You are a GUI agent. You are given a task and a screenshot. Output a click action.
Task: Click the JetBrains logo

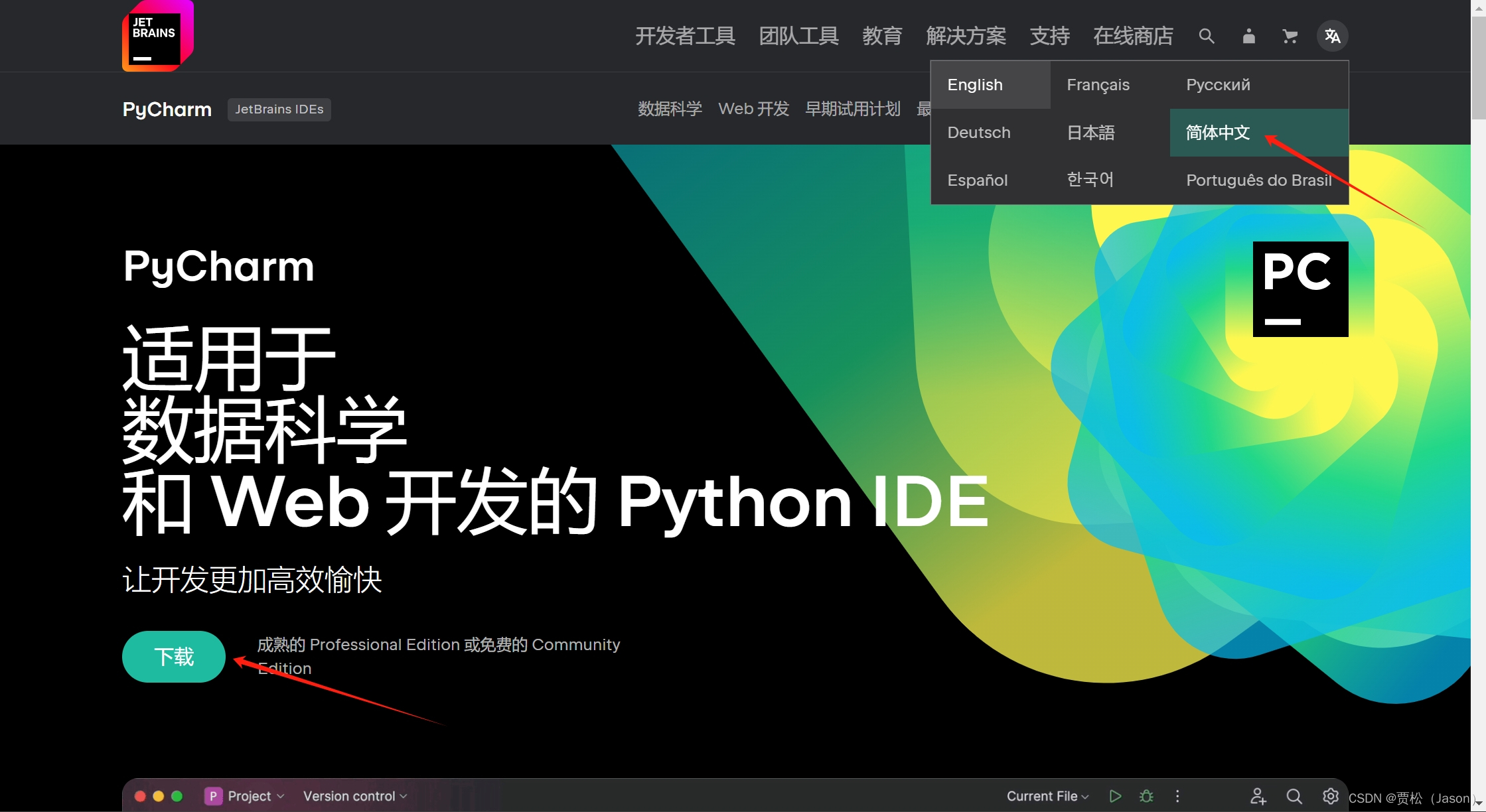point(157,36)
